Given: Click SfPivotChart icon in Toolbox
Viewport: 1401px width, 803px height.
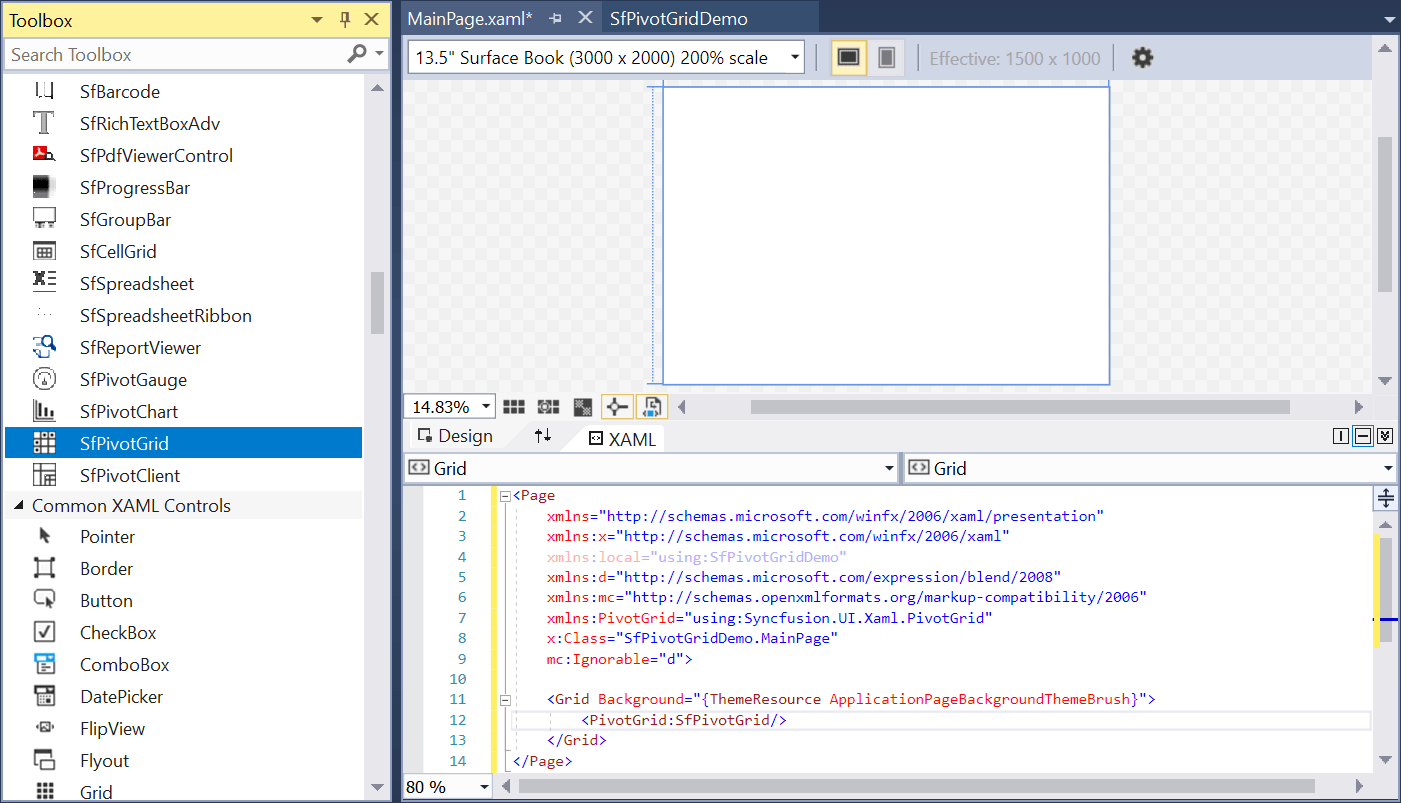Looking at the screenshot, I should click(x=44, y=411).
